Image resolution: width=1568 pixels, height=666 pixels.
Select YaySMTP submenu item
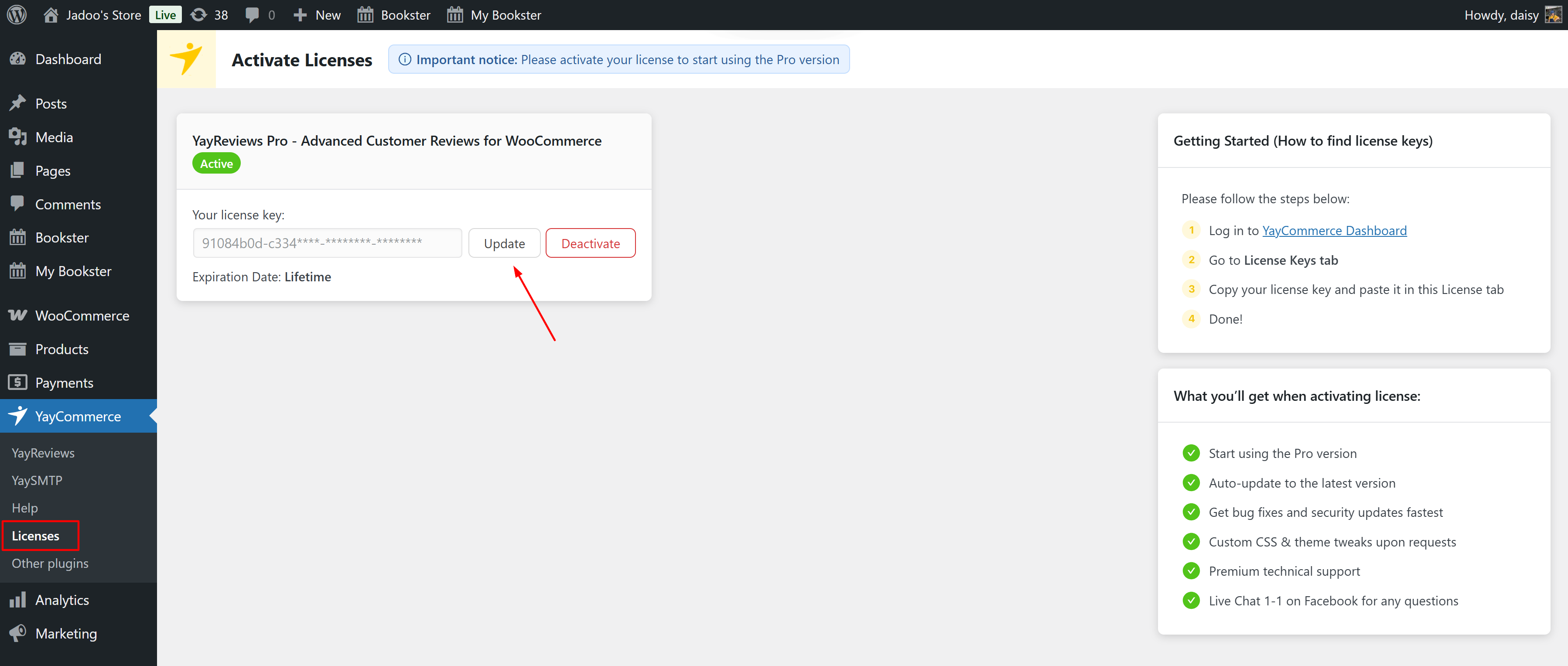point(37,480)
